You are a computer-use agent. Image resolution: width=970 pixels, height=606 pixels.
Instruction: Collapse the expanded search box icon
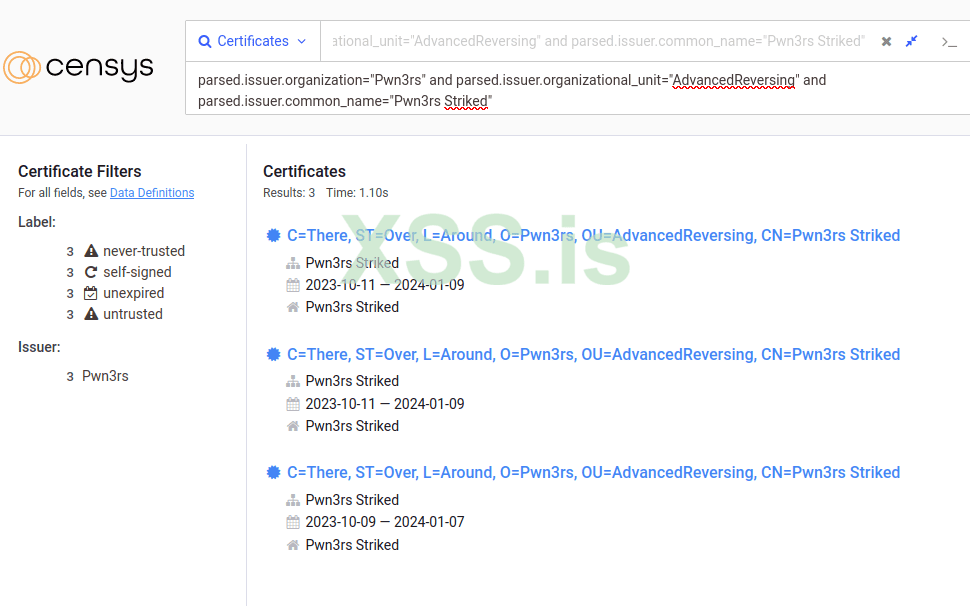911,41
